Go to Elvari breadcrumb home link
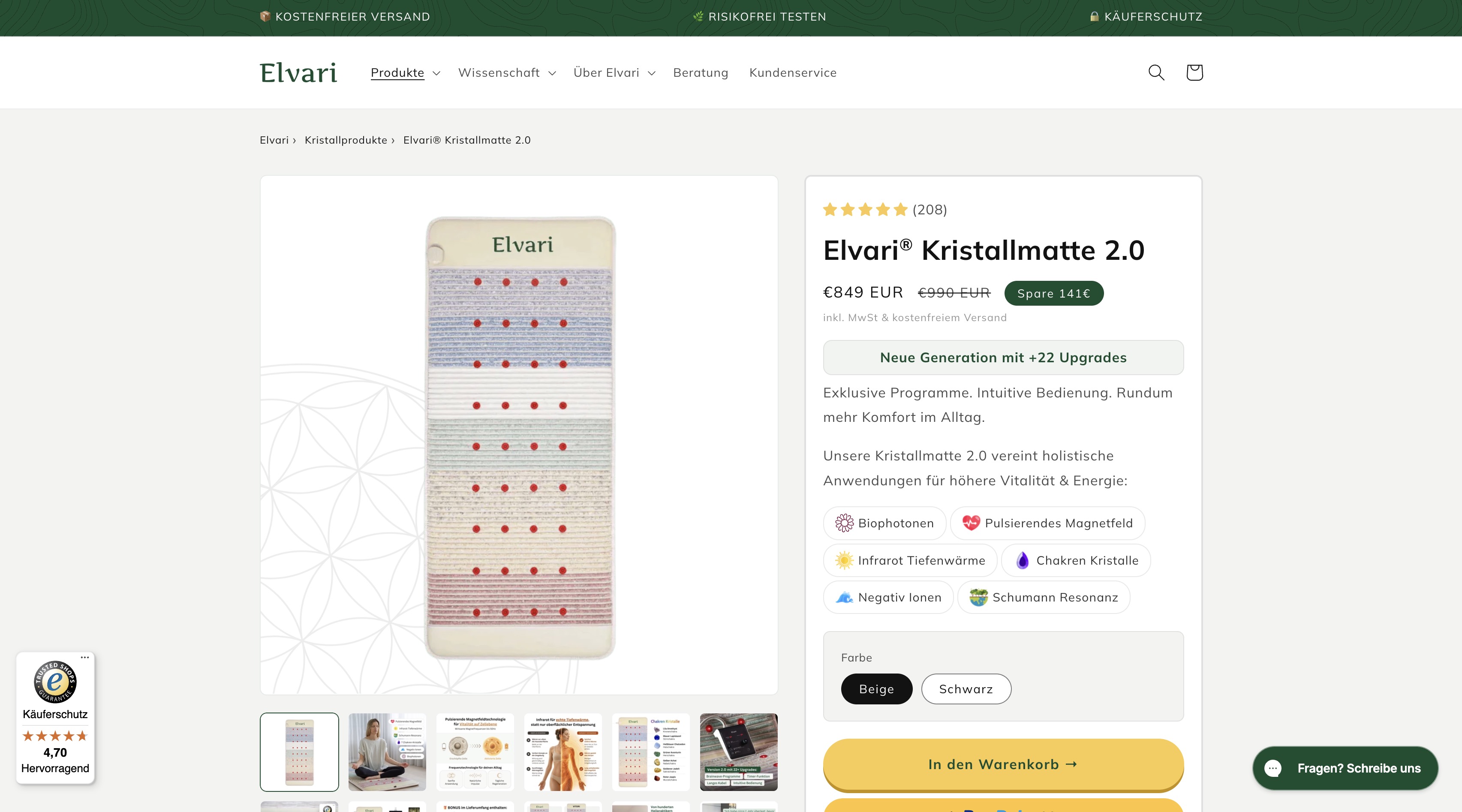This screenshot has width=1462, height=812. [274, 140]
